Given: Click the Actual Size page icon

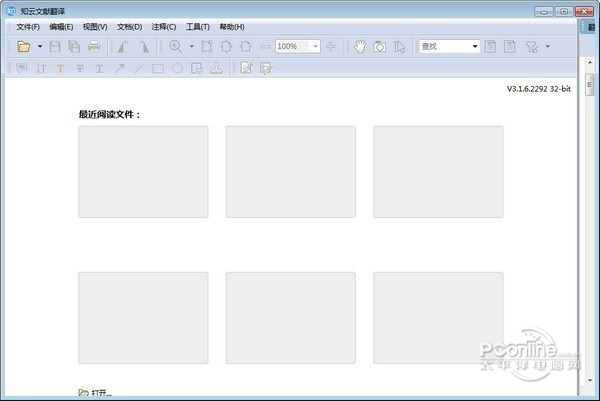Looking at the screenshot, I should click(x=207, y=47).
